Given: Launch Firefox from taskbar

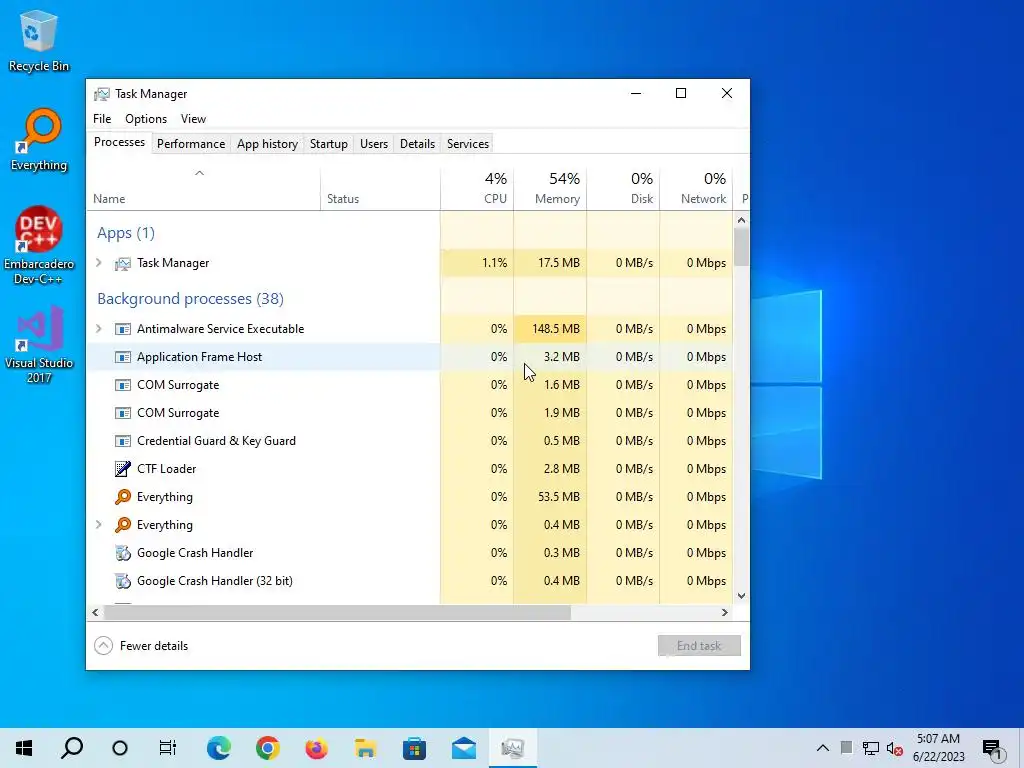Looking at the screenshot, I should (x=317, y=748).
